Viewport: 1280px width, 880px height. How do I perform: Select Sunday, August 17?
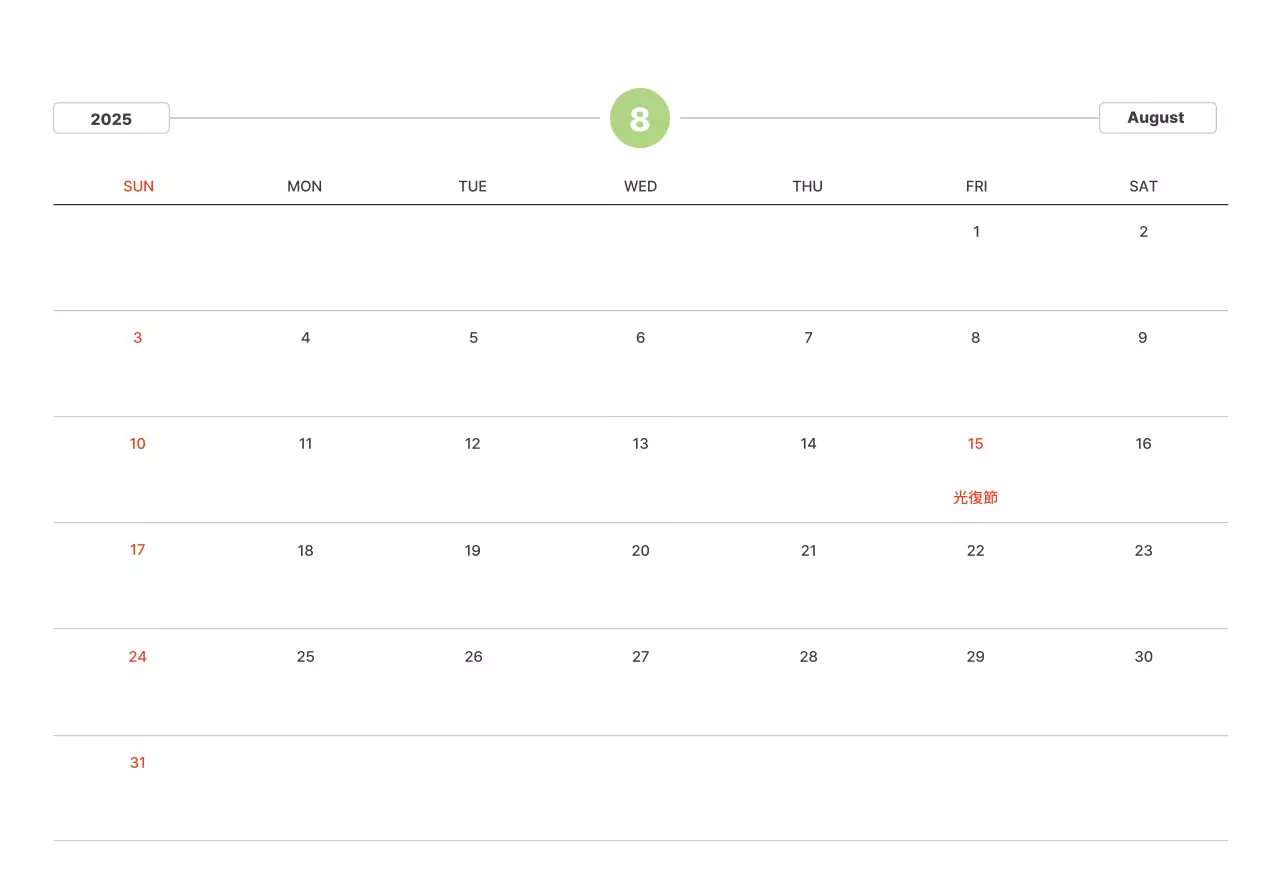click(x=138, y=550)
